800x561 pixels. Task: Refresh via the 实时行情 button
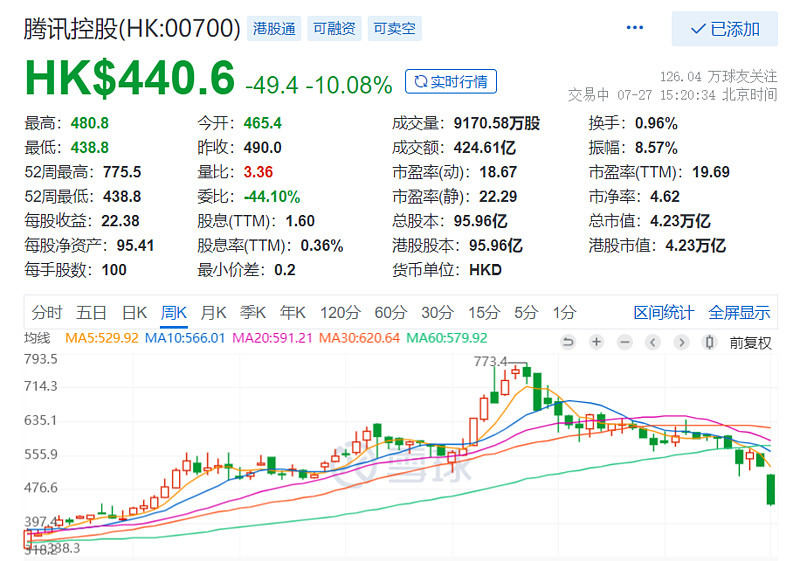(451, 82)
